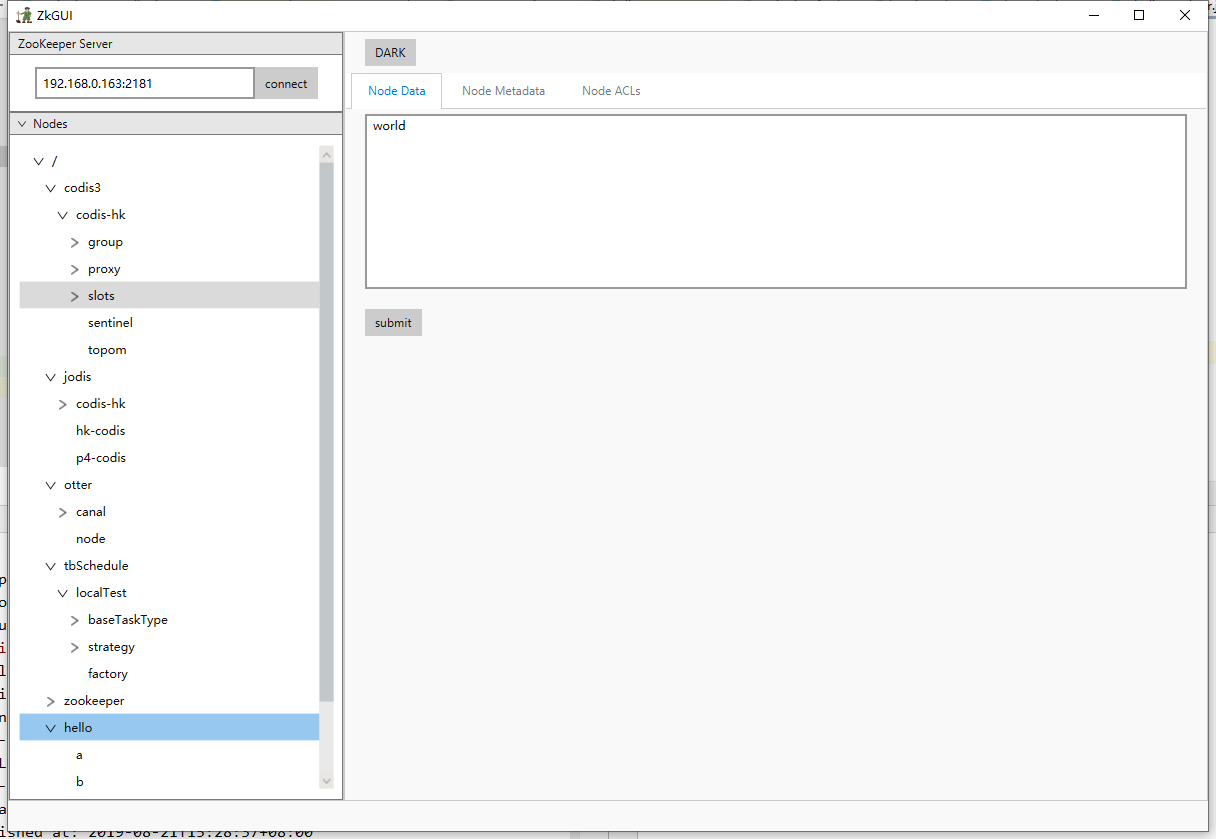Expand the proxy node
Image resolution: width=1216 pixels, height=839 pixels.
click(x=75, y=269)
